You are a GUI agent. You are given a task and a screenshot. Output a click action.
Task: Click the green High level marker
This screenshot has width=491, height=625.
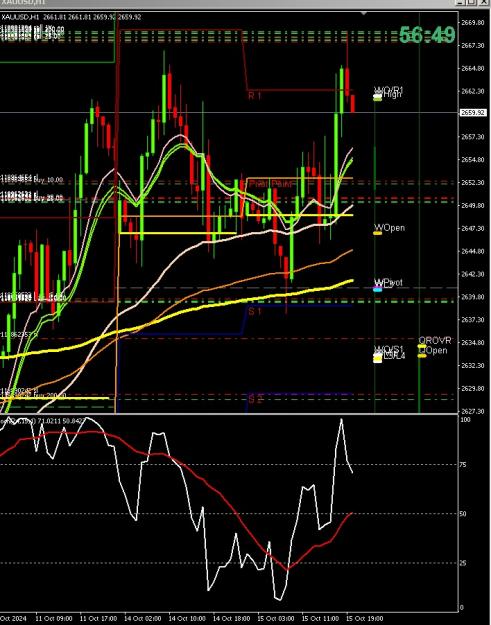click(x=377, y=99)
